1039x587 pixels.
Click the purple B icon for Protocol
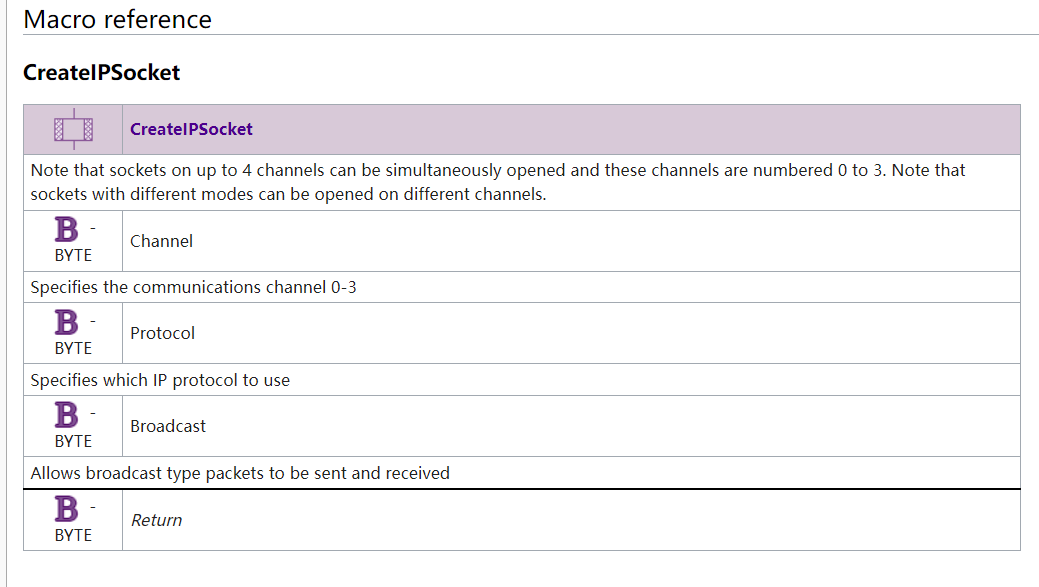(x=66, y=323)
